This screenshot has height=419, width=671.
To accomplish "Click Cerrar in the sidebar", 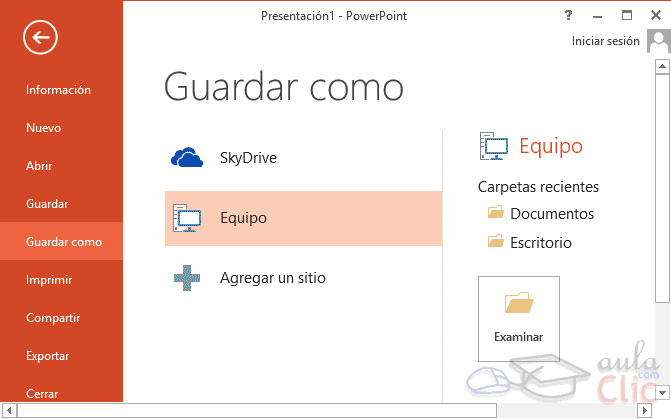I will tap(42, 393).
